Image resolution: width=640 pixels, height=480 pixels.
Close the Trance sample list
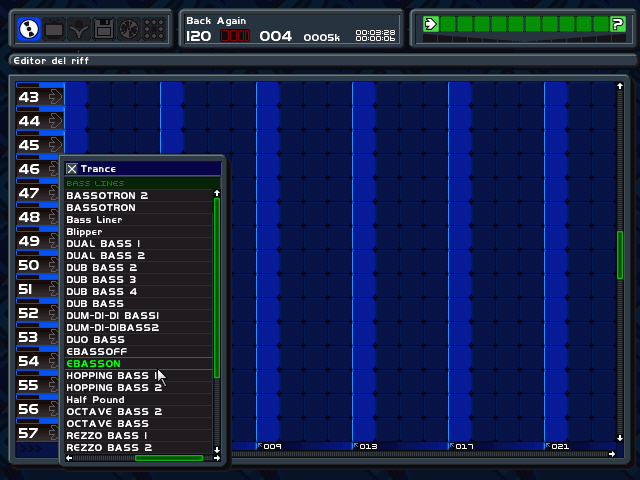point(72,169)
